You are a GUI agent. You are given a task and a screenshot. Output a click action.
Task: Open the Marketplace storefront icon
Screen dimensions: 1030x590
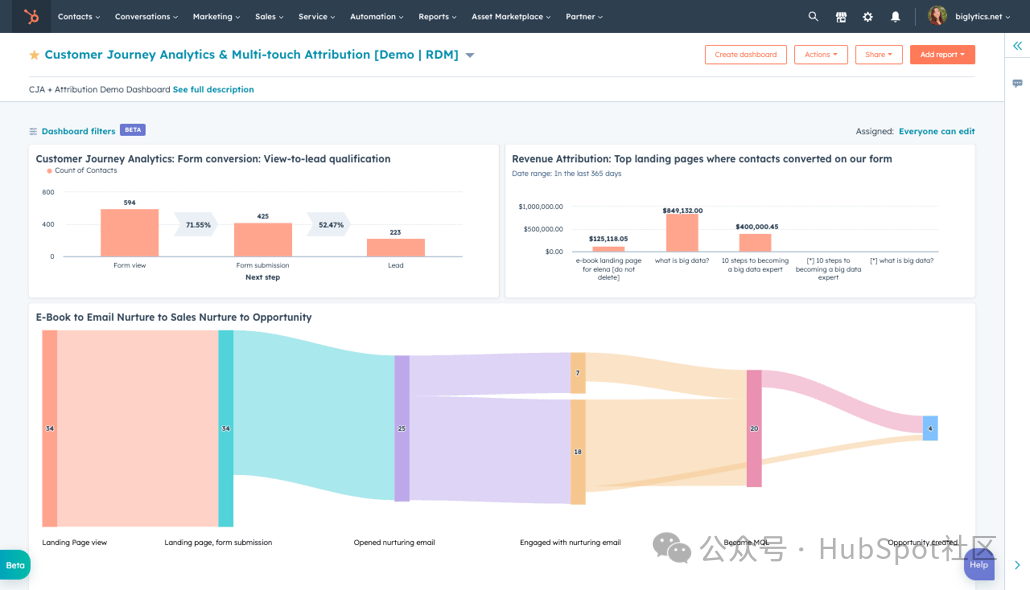pyautogui.click(x=841, y=17)
